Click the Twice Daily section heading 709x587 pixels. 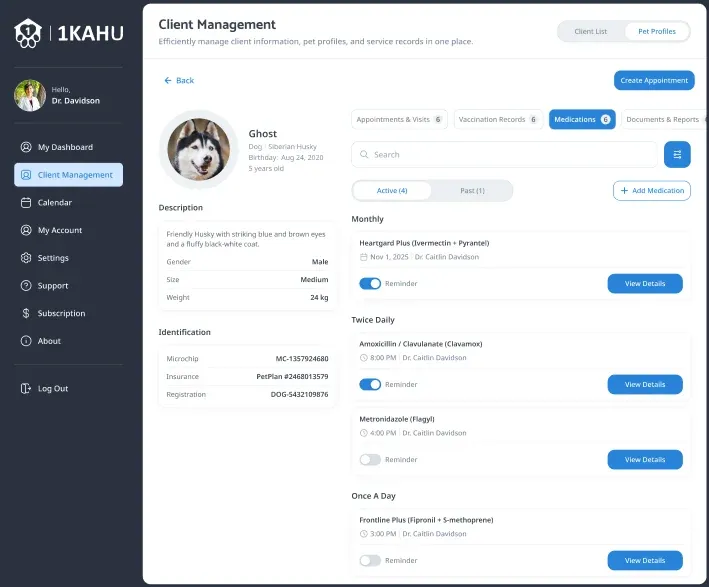(373, 320)
